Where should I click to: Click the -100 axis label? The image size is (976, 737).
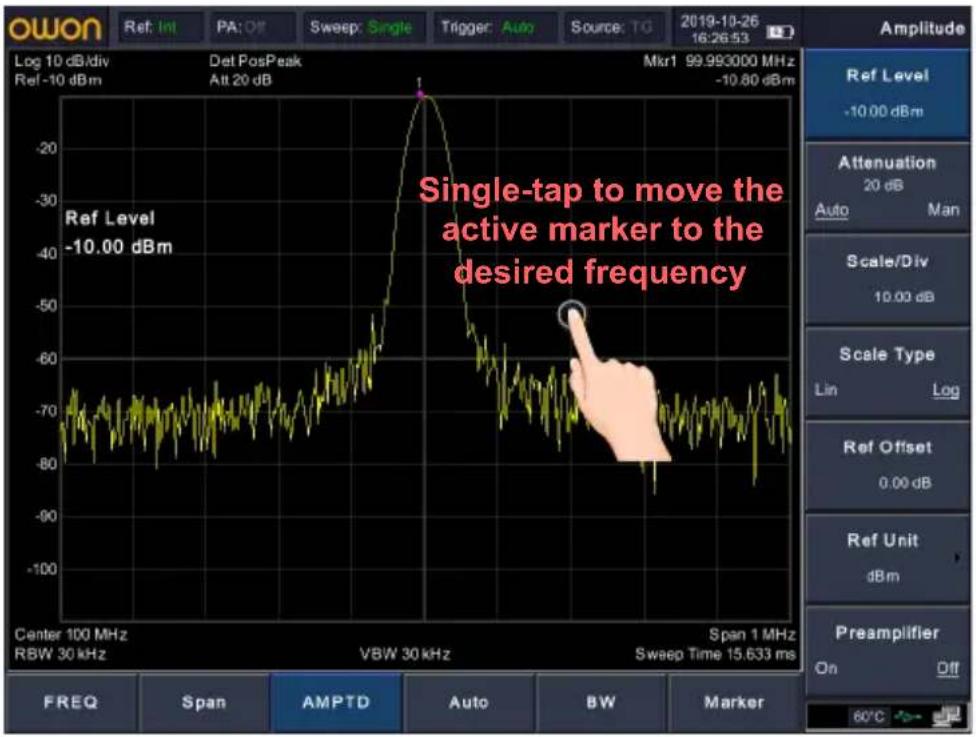[42, 569]
